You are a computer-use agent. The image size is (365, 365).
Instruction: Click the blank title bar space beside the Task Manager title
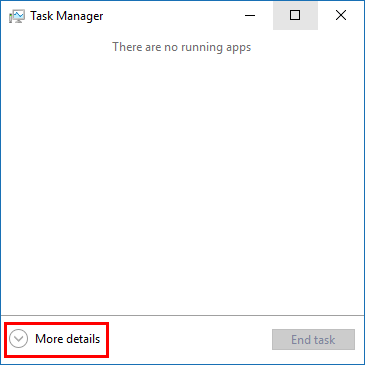click(167, 15)
